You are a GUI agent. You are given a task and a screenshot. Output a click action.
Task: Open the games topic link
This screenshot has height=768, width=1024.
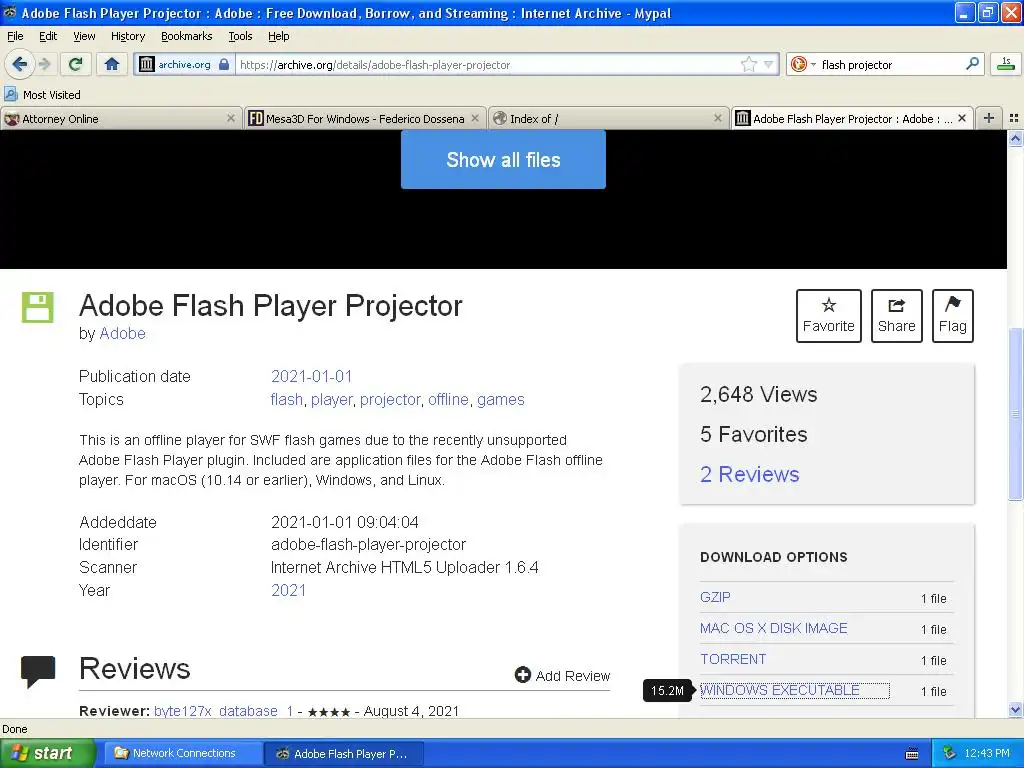500,399
